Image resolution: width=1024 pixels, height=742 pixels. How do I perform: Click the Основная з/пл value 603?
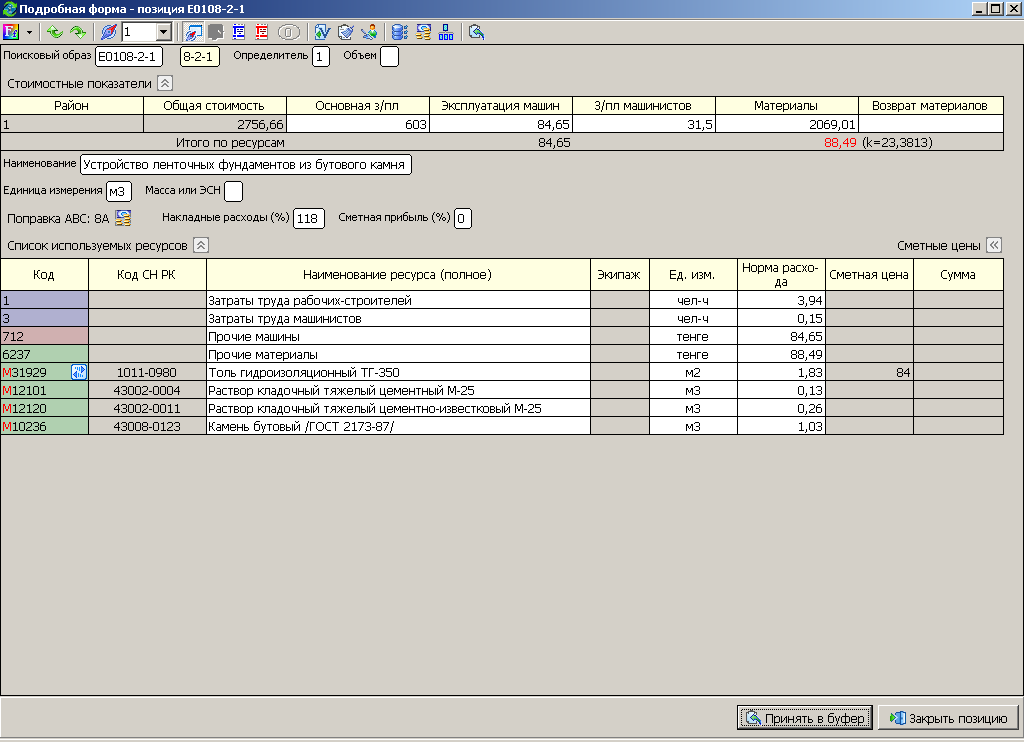click(x=358, y=124)
